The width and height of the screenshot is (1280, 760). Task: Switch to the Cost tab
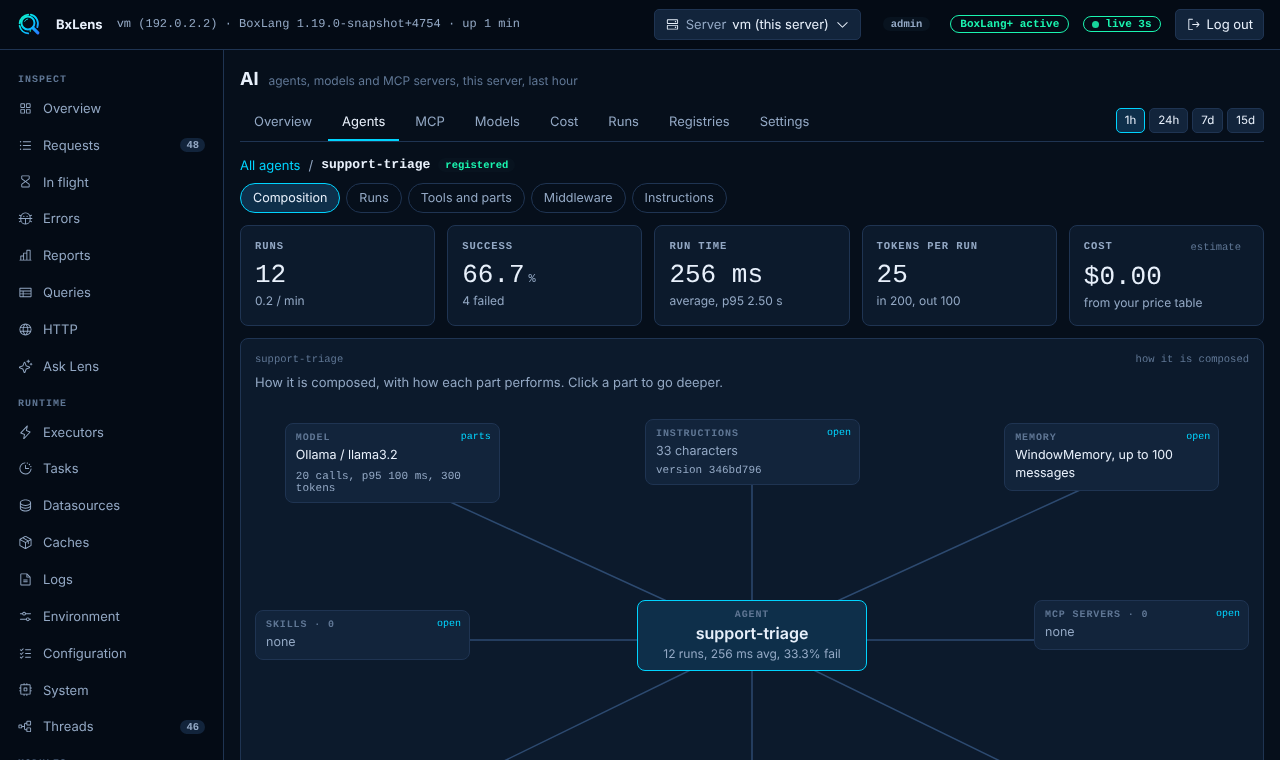click(x=564, y=121)
